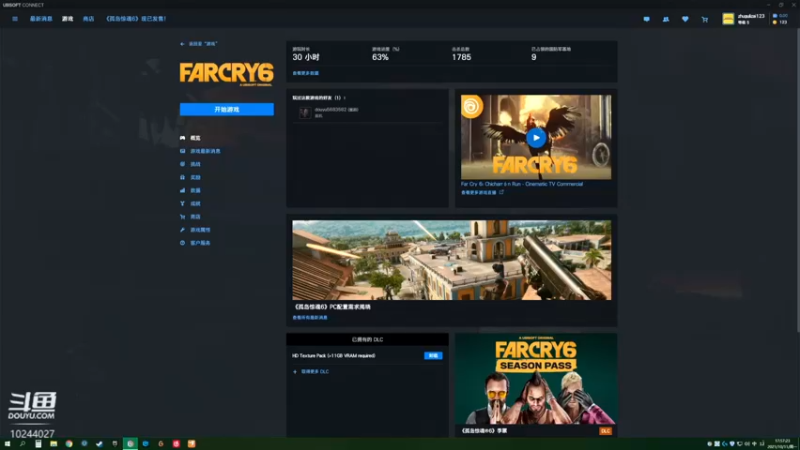Open the Windows Start button
The image size is (800, 450).
[x=7, y=444]
